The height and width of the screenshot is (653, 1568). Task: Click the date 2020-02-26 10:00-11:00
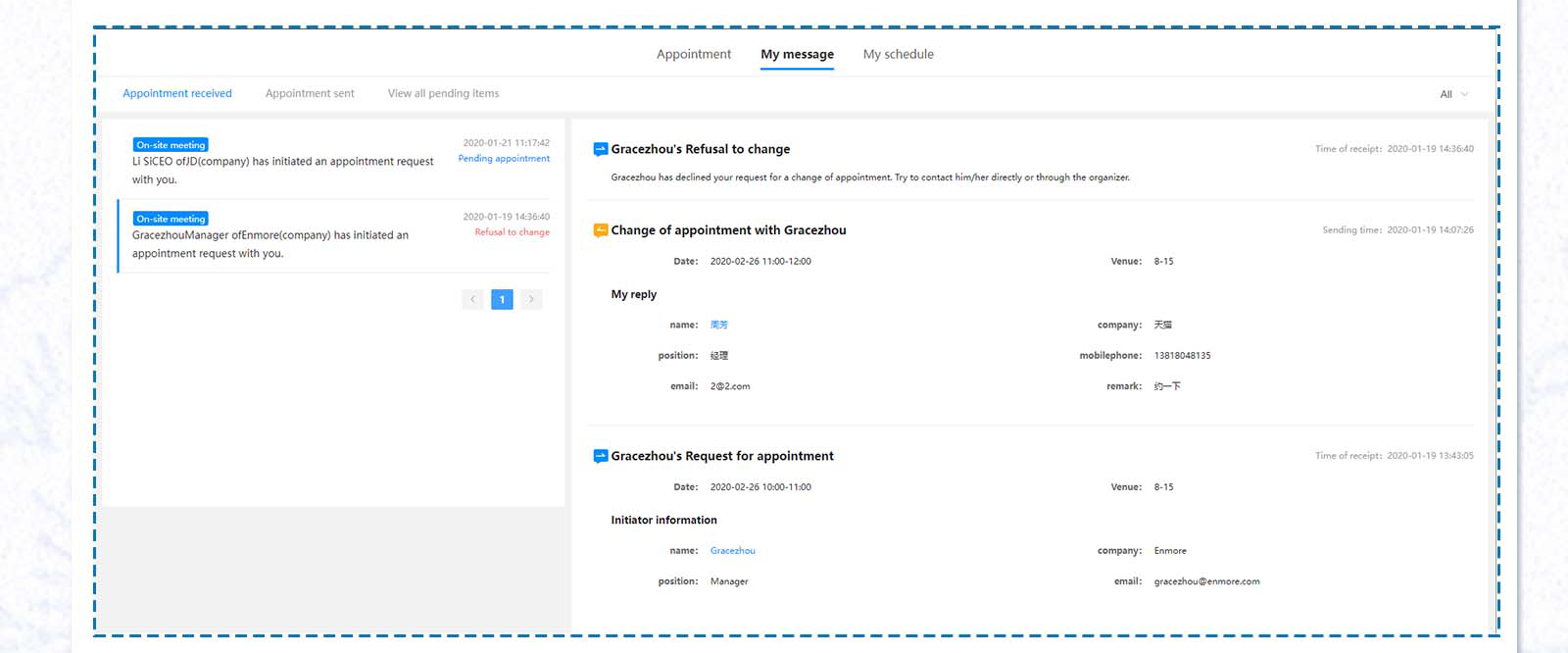tap(760, 487)
